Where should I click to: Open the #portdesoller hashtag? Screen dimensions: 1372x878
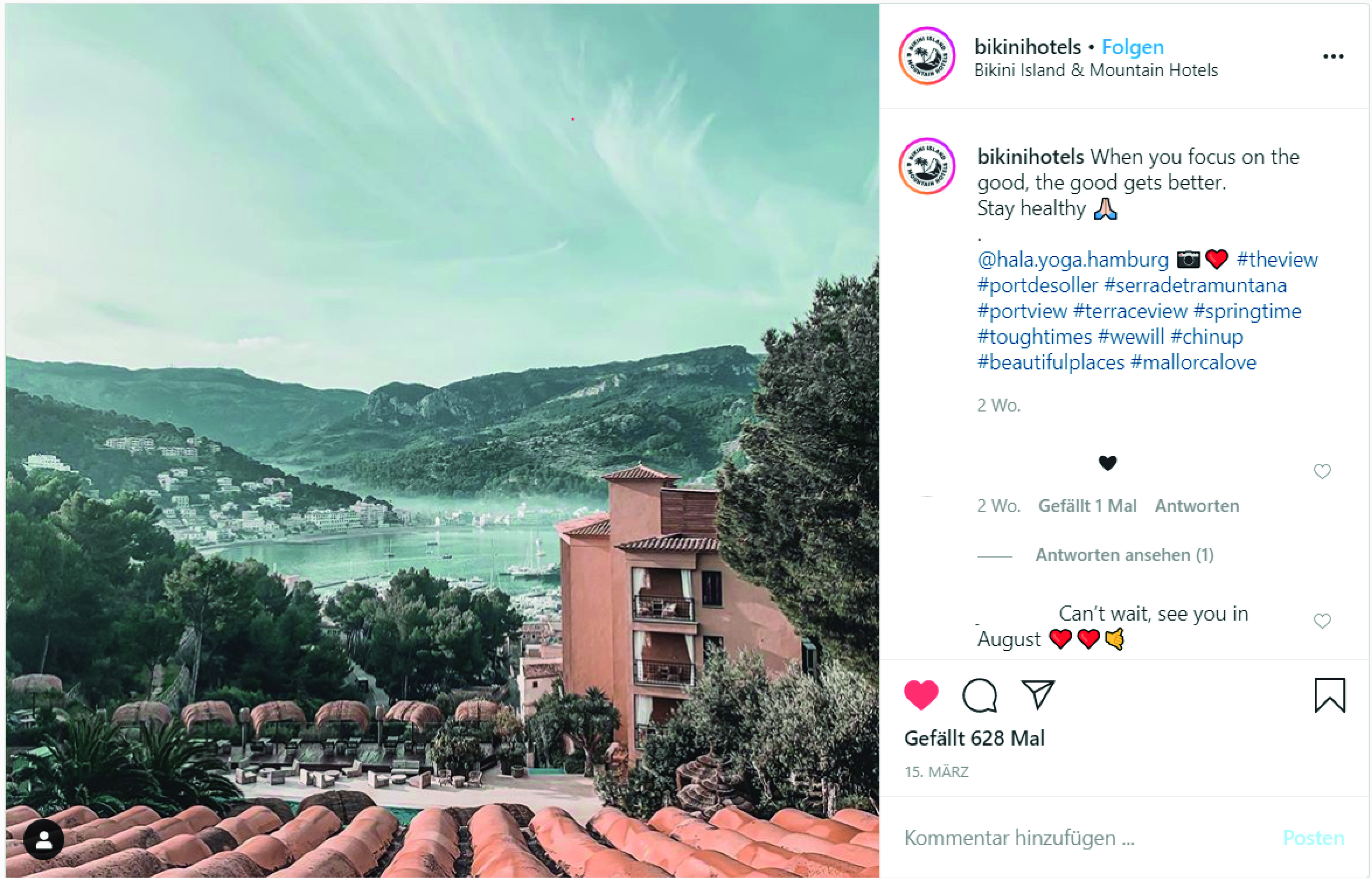tap(1037, 286)
